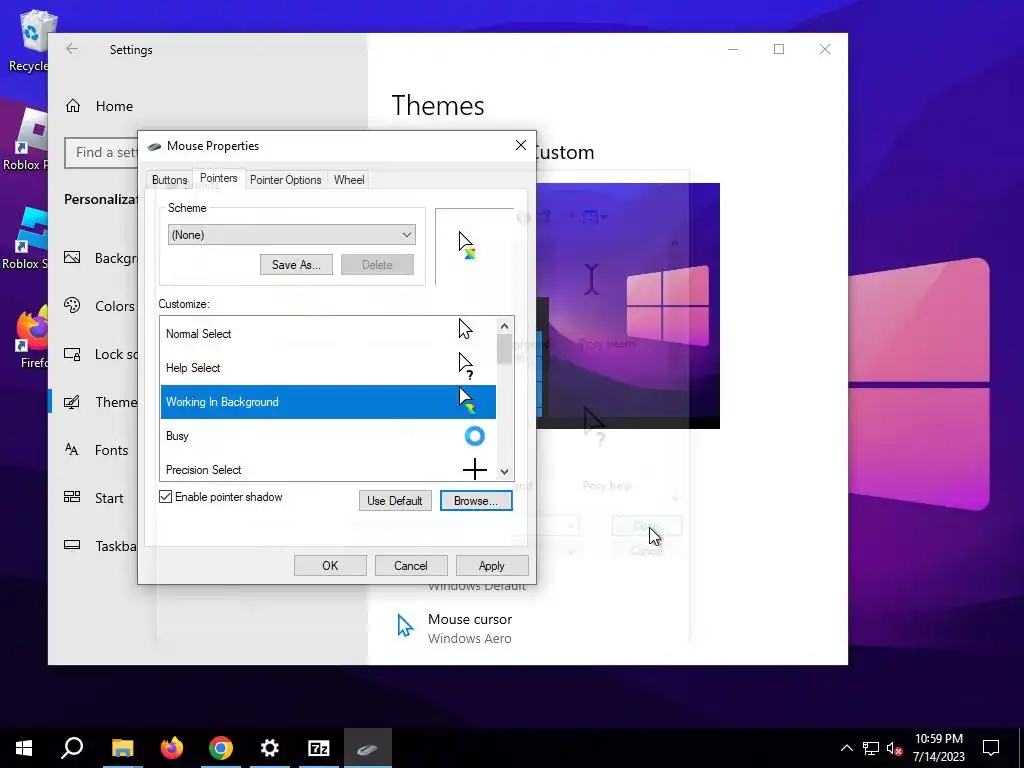
Task: Open the Pointer Options tab
Action: click(285, 180)
